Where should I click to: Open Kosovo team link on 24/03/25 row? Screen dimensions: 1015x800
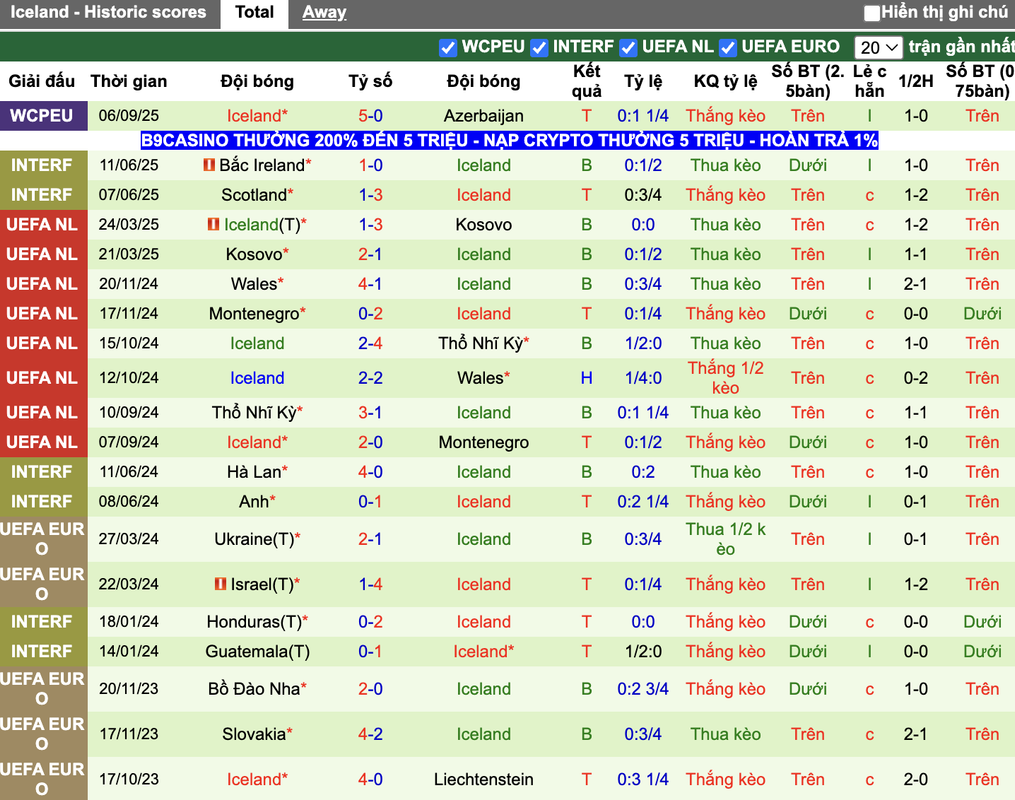point(484,225)
